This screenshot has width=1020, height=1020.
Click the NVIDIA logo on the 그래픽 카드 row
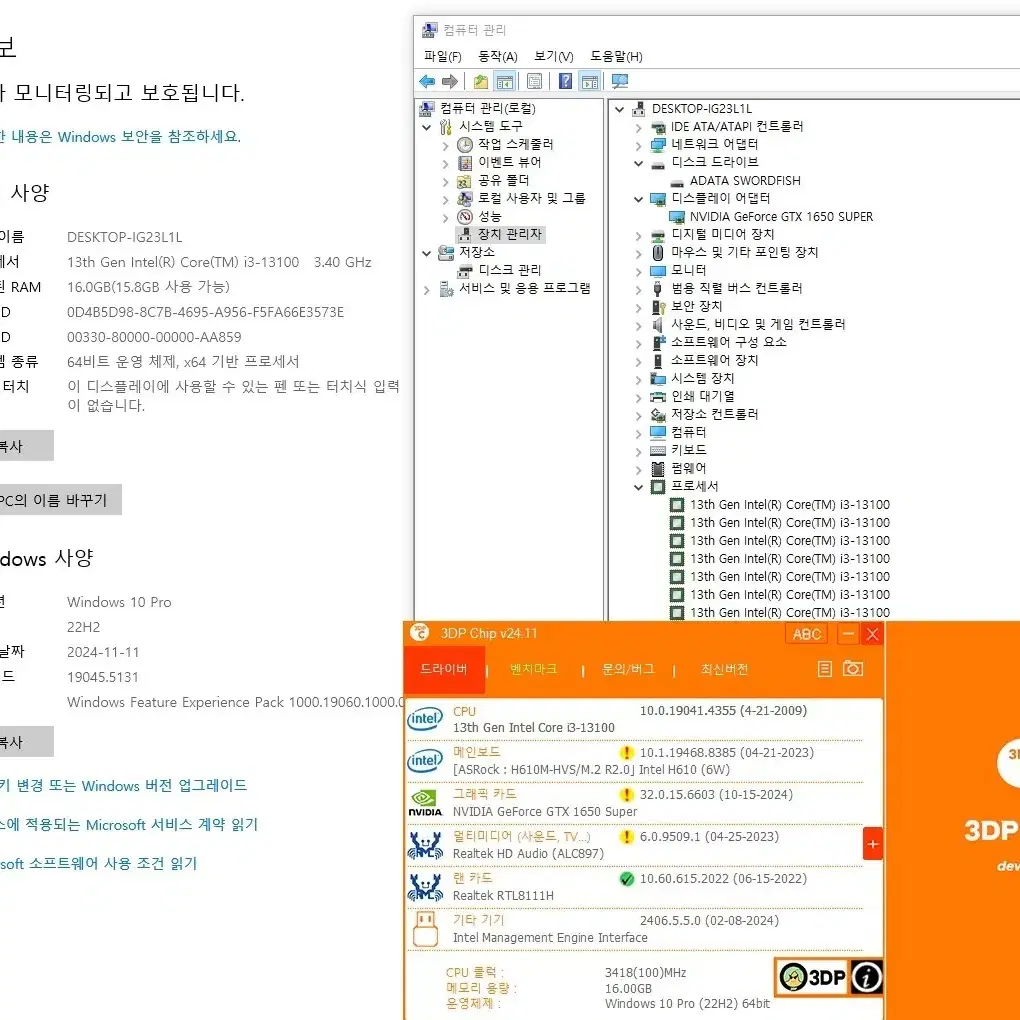[x=424, y=803]
